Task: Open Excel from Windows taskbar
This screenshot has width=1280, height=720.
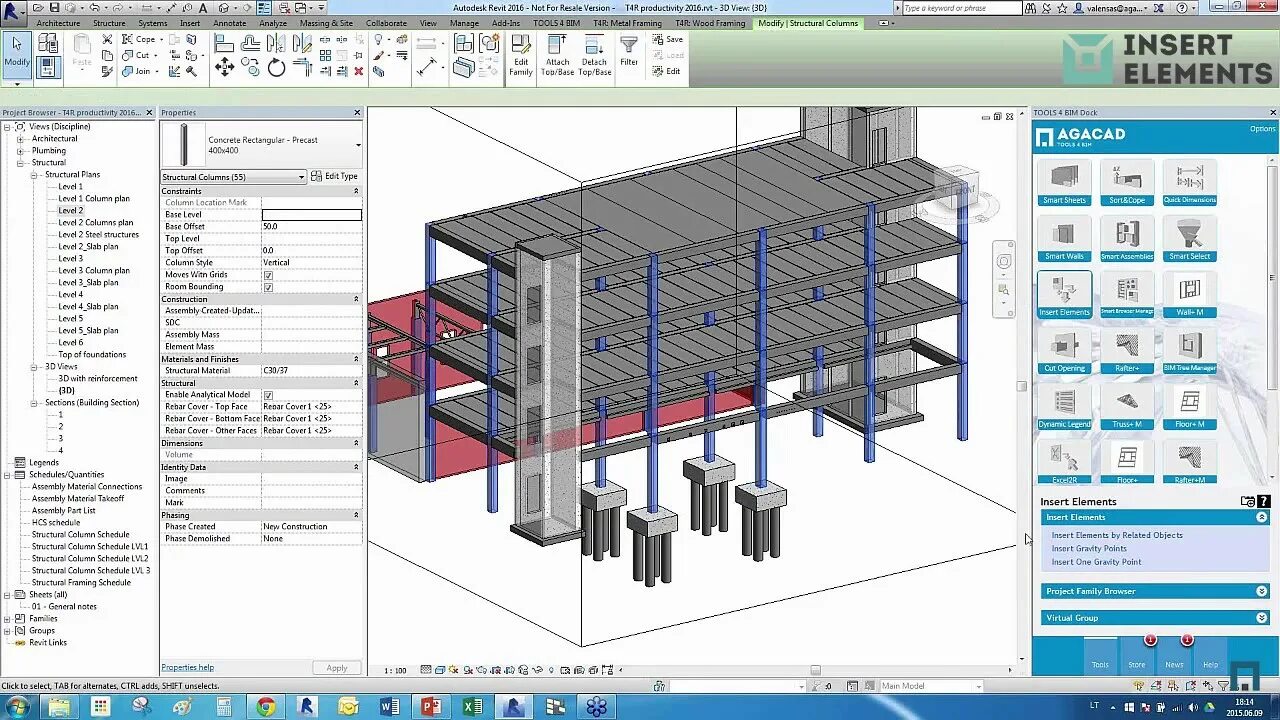Action: (x=473, y=707)
